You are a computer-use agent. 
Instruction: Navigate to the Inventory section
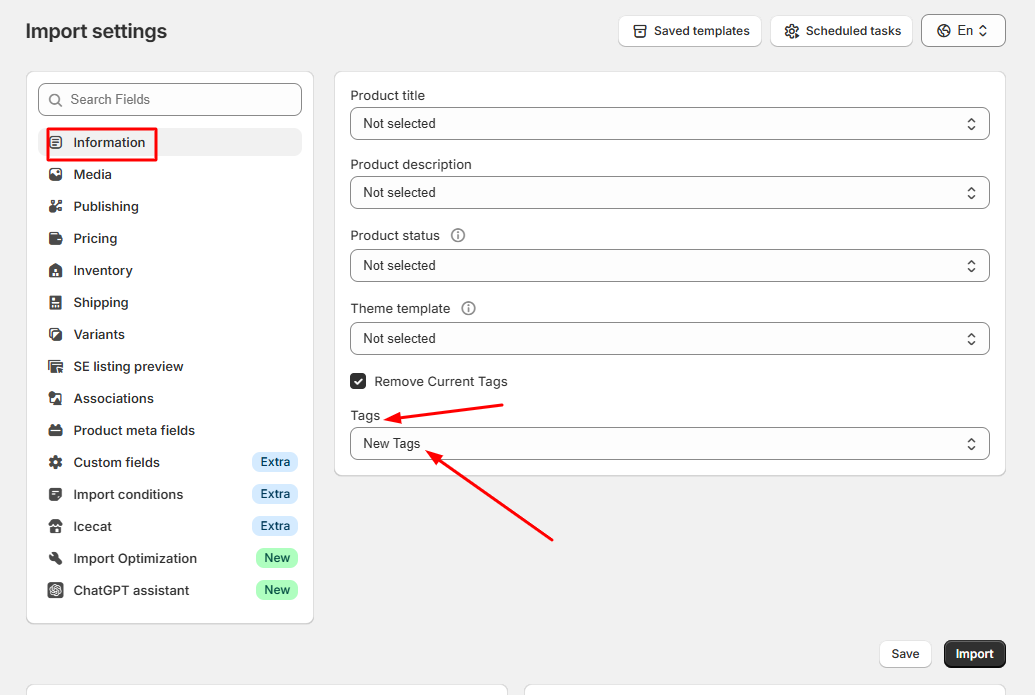[170, 271]
